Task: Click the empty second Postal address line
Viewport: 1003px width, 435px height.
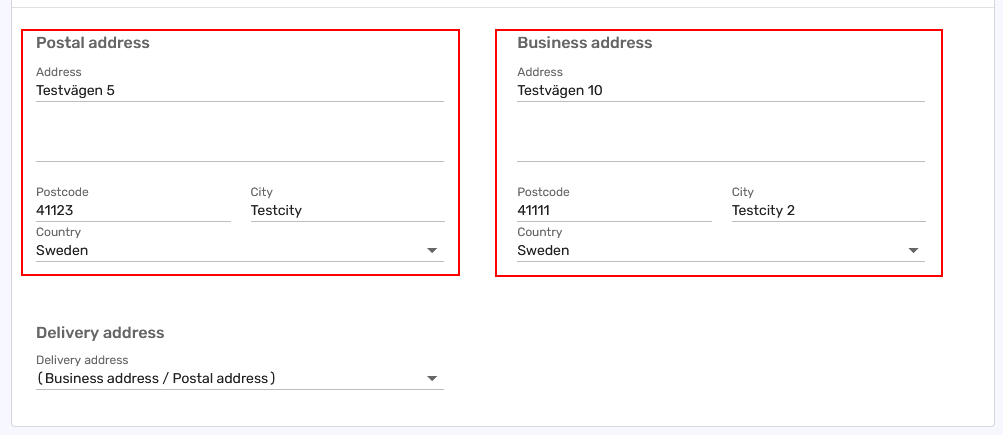Action: pyautogui.click(x=239, y=148)
